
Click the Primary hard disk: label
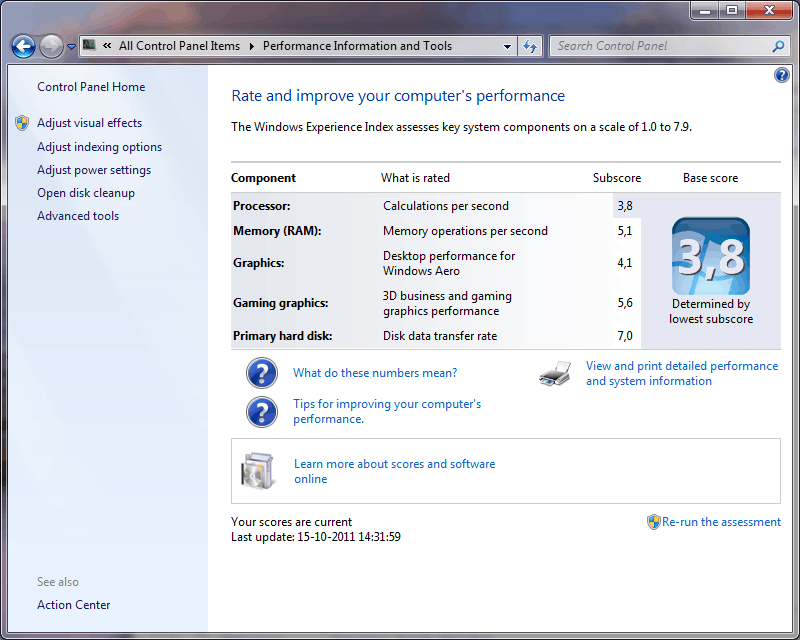pos(283,336)
